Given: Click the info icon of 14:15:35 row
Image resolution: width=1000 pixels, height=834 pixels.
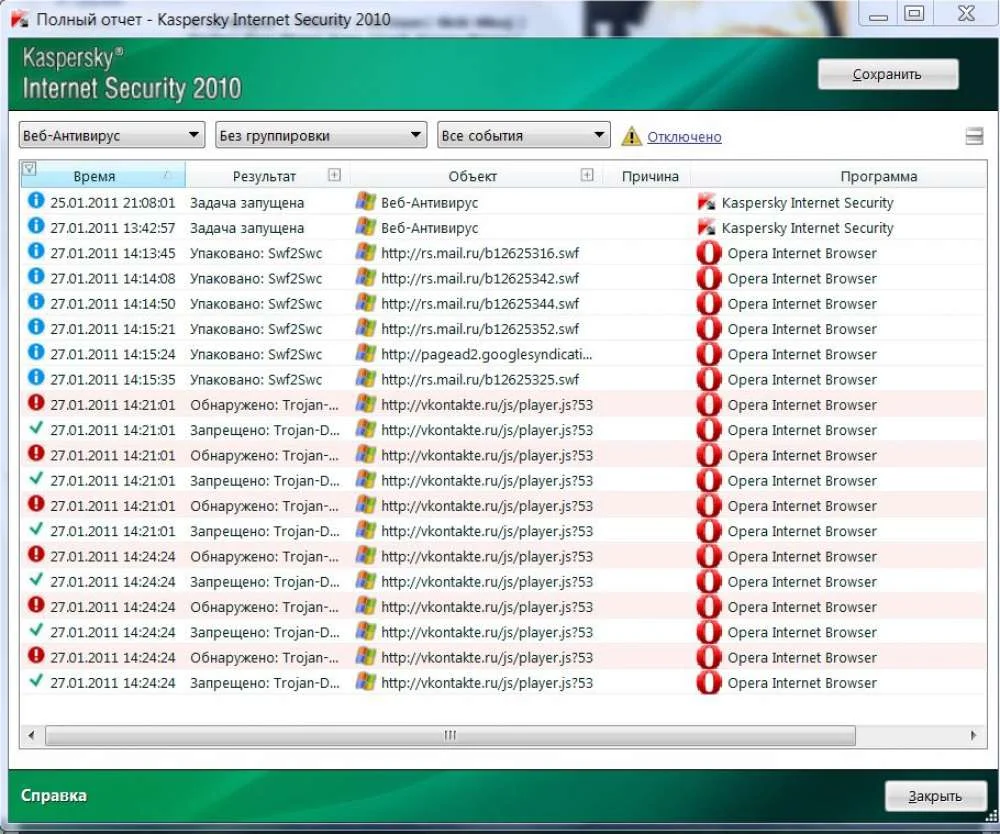Looking at the screenshot, I should [x=36, y=377].
